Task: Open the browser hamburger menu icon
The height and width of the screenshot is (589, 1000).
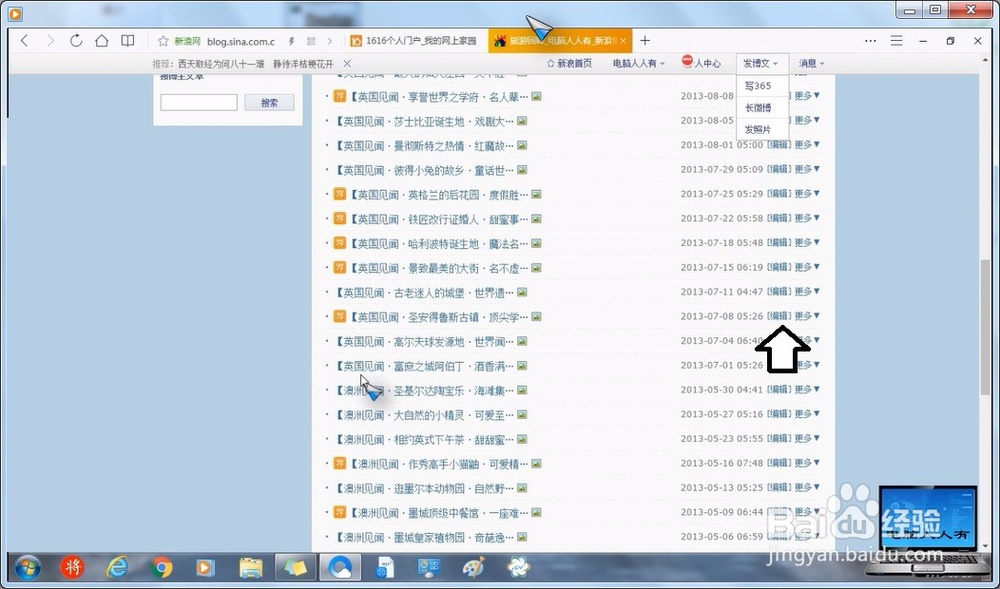Action: coord(897,41)
